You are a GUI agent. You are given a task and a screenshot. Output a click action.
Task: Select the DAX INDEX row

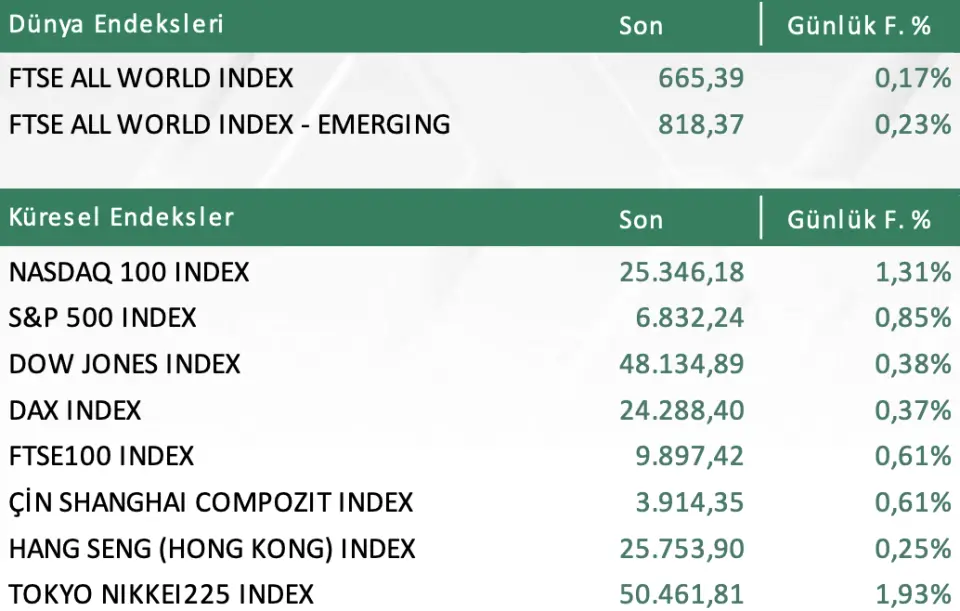pyautogui.click(x=75, y=410)
